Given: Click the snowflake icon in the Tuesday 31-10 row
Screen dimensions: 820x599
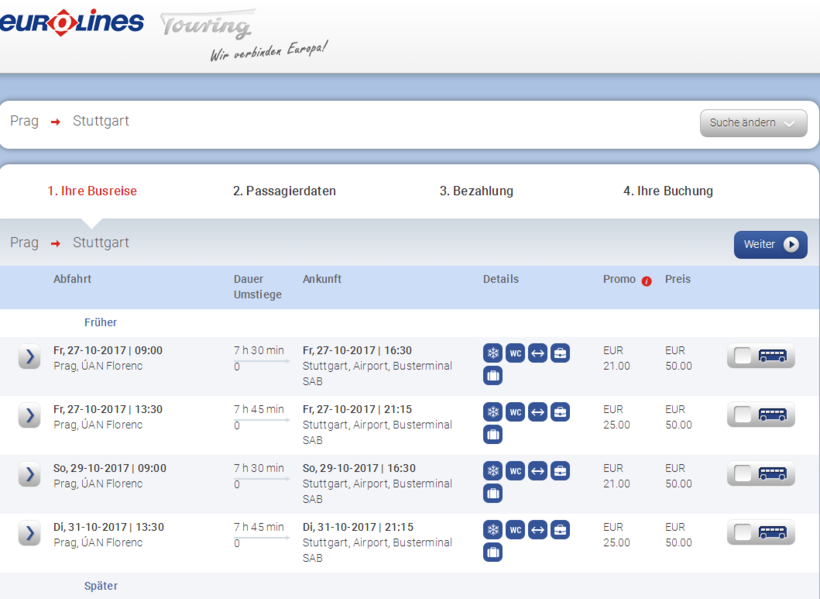Looking at the screenshot, I should tap(493, 530).
